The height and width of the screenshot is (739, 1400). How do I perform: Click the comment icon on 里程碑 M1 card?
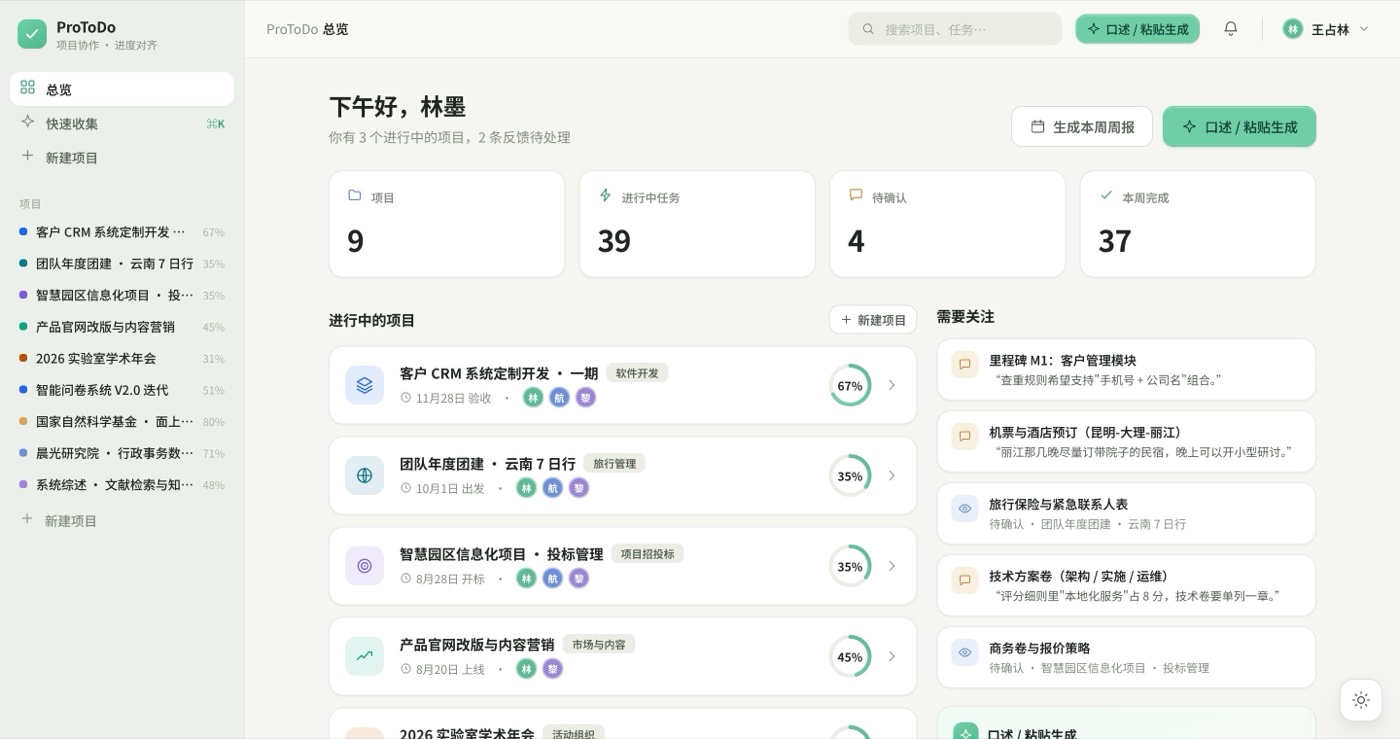tap(965, 365)
